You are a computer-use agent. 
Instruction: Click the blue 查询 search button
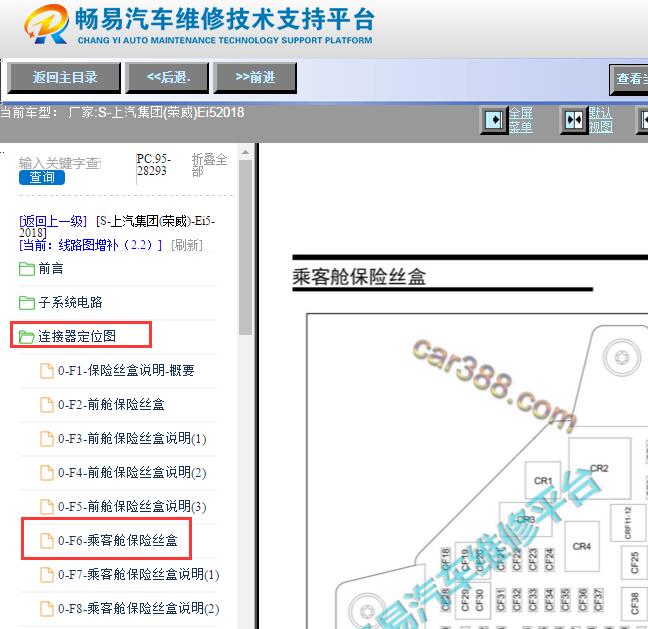click(42, 177)
